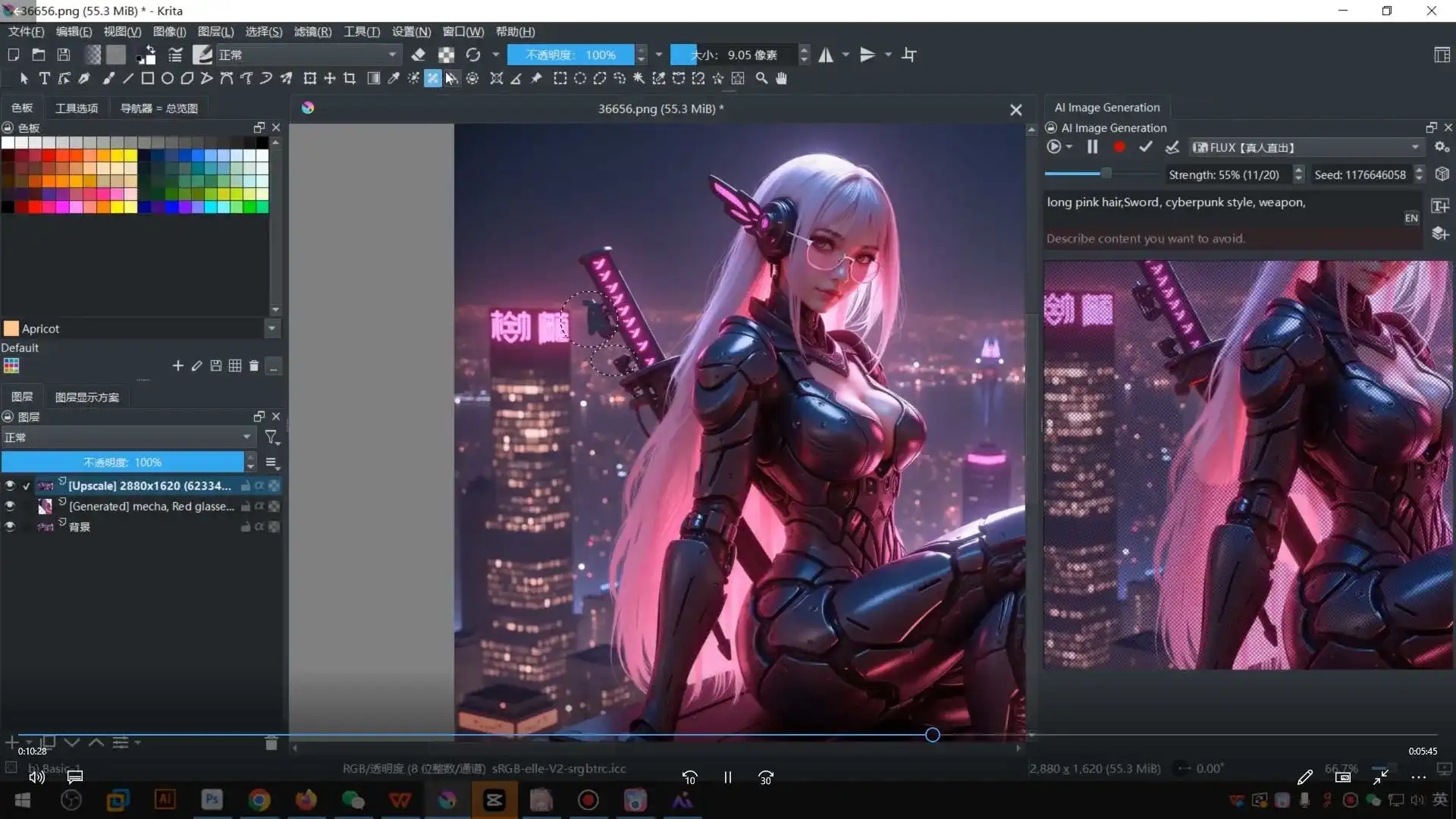The width and height of the screenshot is (1456, 819).
Task: Select the Color Sampler eyedropper tool
Action: 393,79
